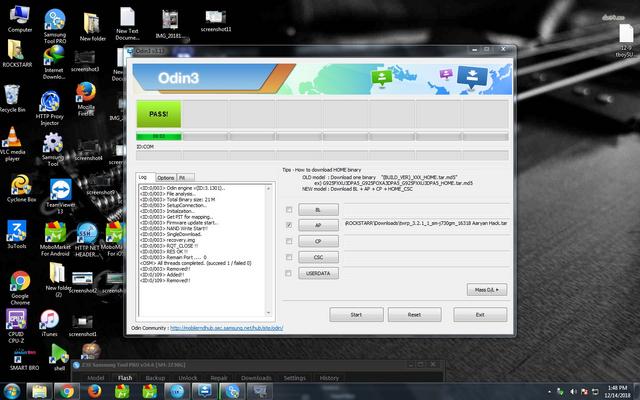
Task: Open the Mass D/L dropdown button
Action: [x=487, y=289]
